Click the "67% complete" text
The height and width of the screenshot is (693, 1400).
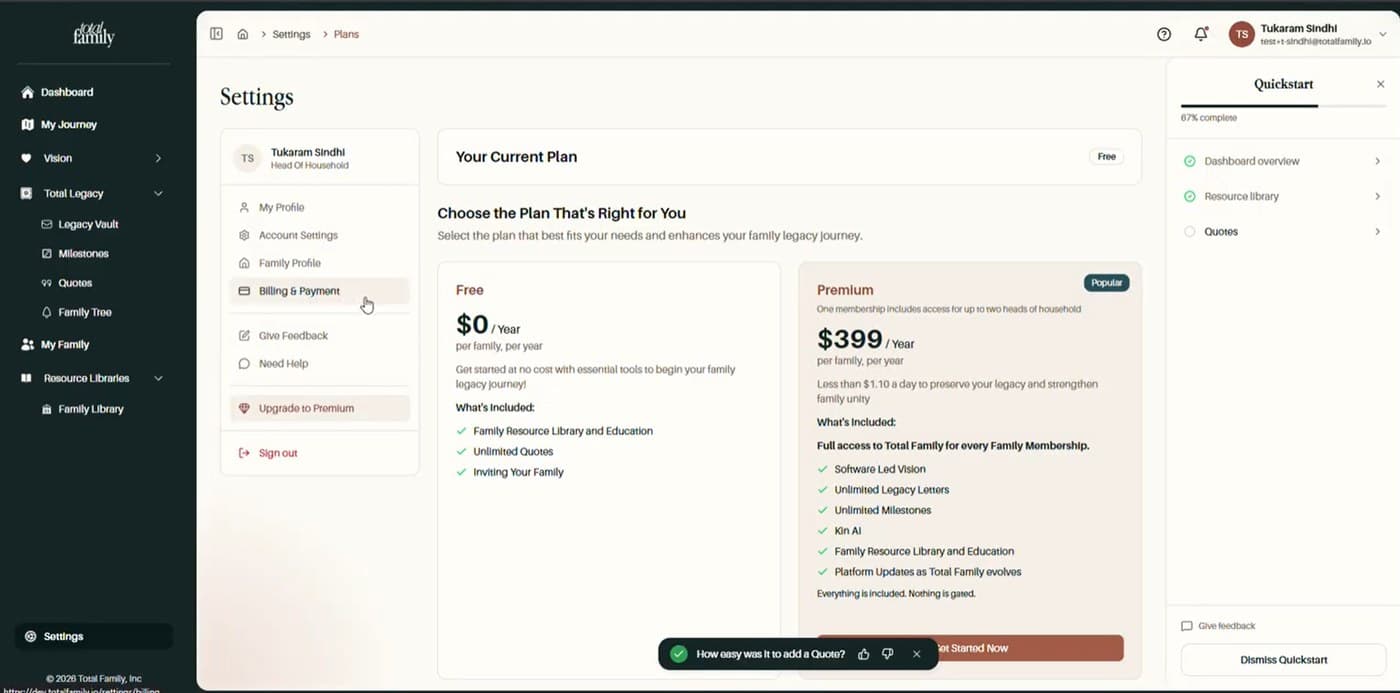point(1209,118)
